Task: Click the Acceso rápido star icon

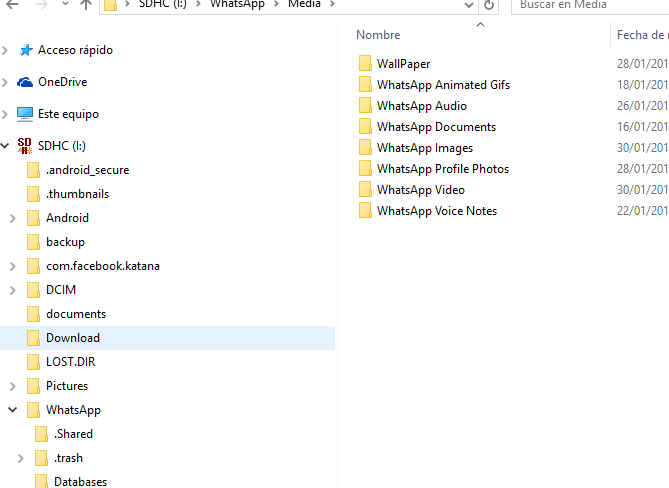Action: (26, 50)
